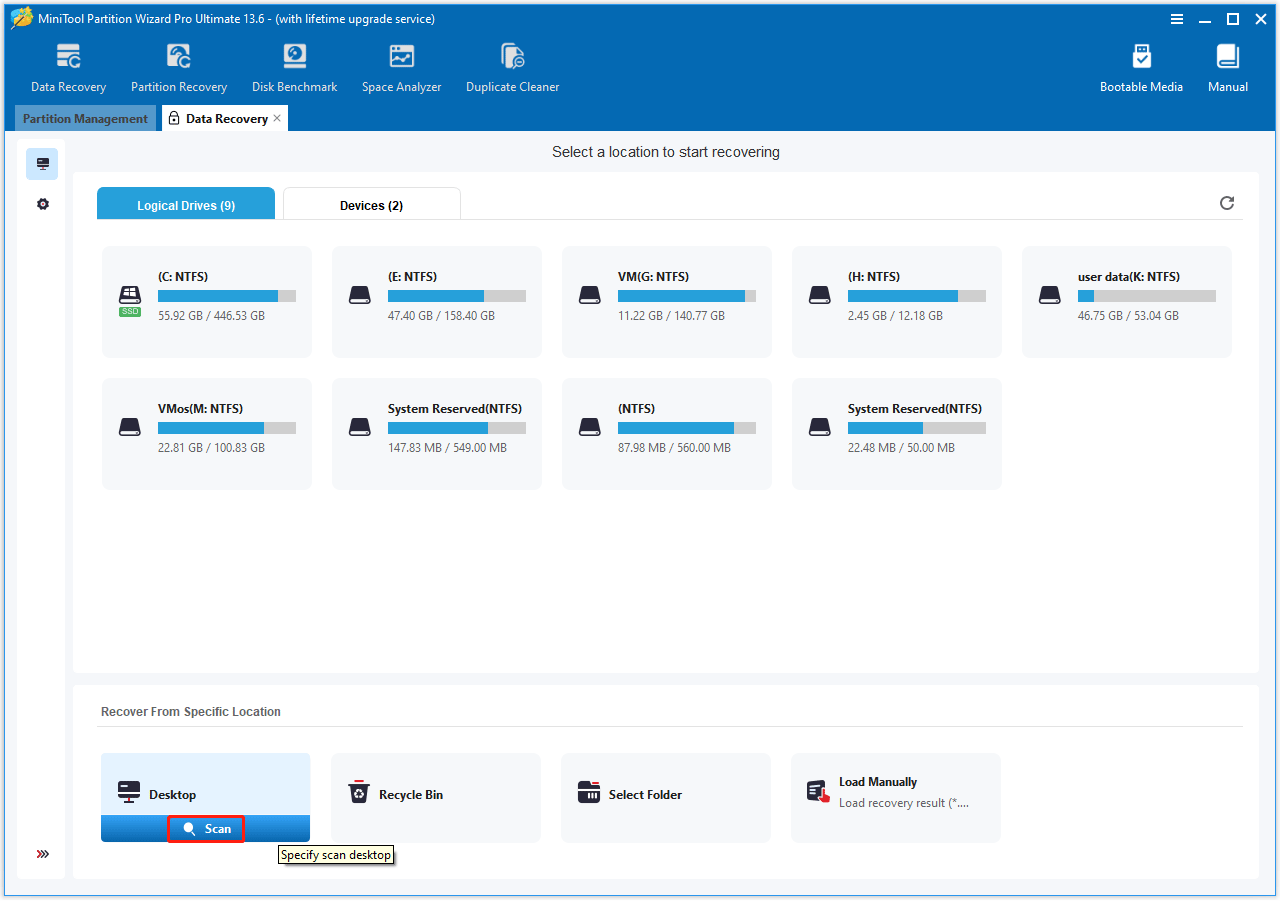The height and width of the screenshot is (901, 1280).
Task: Launch Partition Recovery from the toolbar
Action: click(x=179, y=68)
